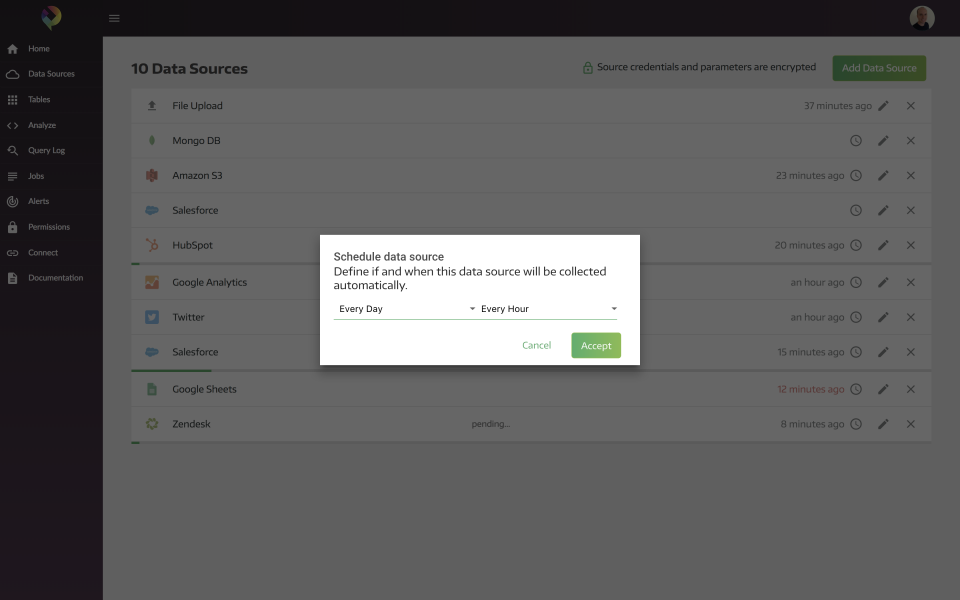Open the hamburger menu in the top bar
This screenshot has width=960, height=600.
coord(114,18)
